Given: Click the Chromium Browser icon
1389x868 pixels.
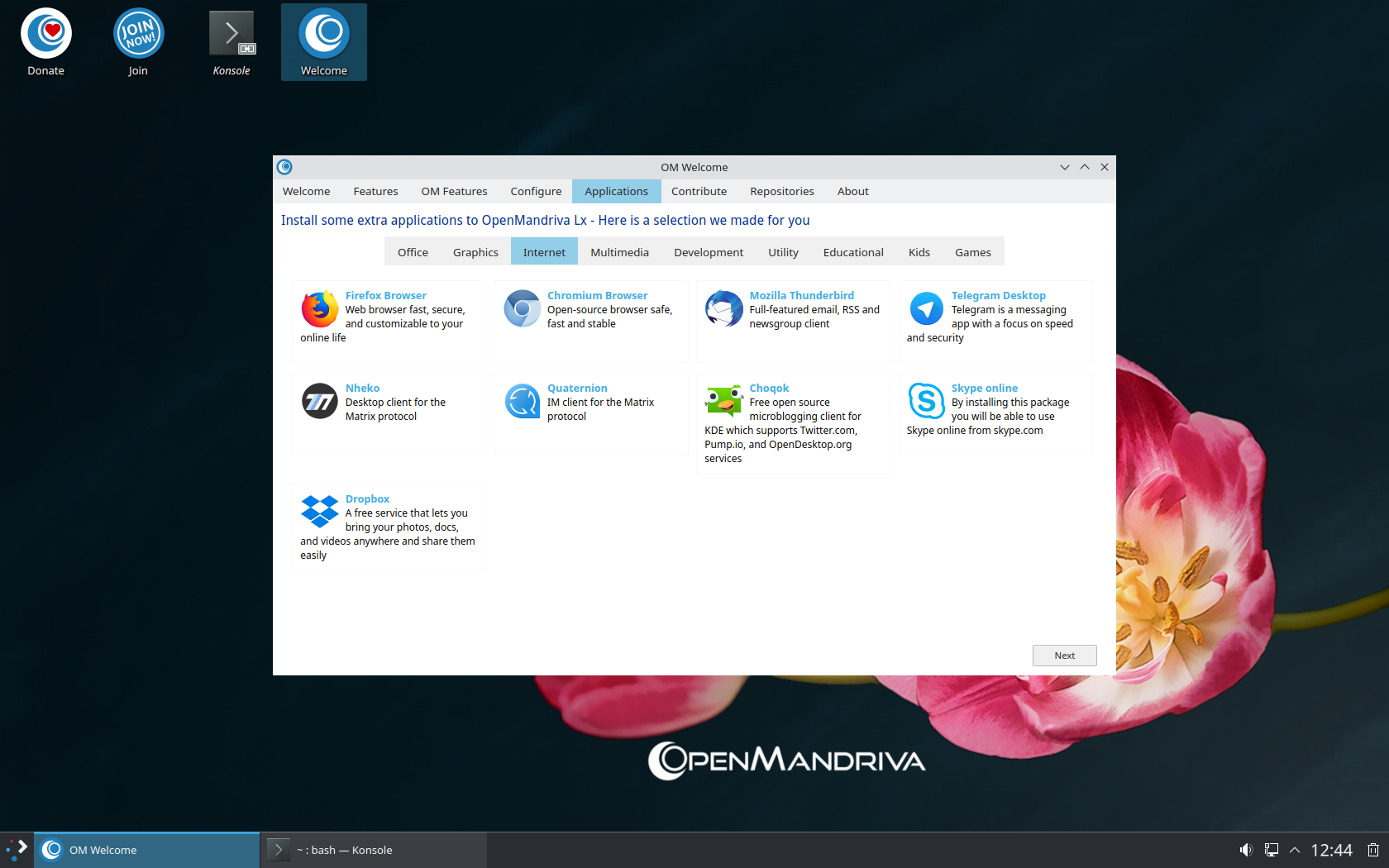Looking at the screenshot, I should click(523, 308).
